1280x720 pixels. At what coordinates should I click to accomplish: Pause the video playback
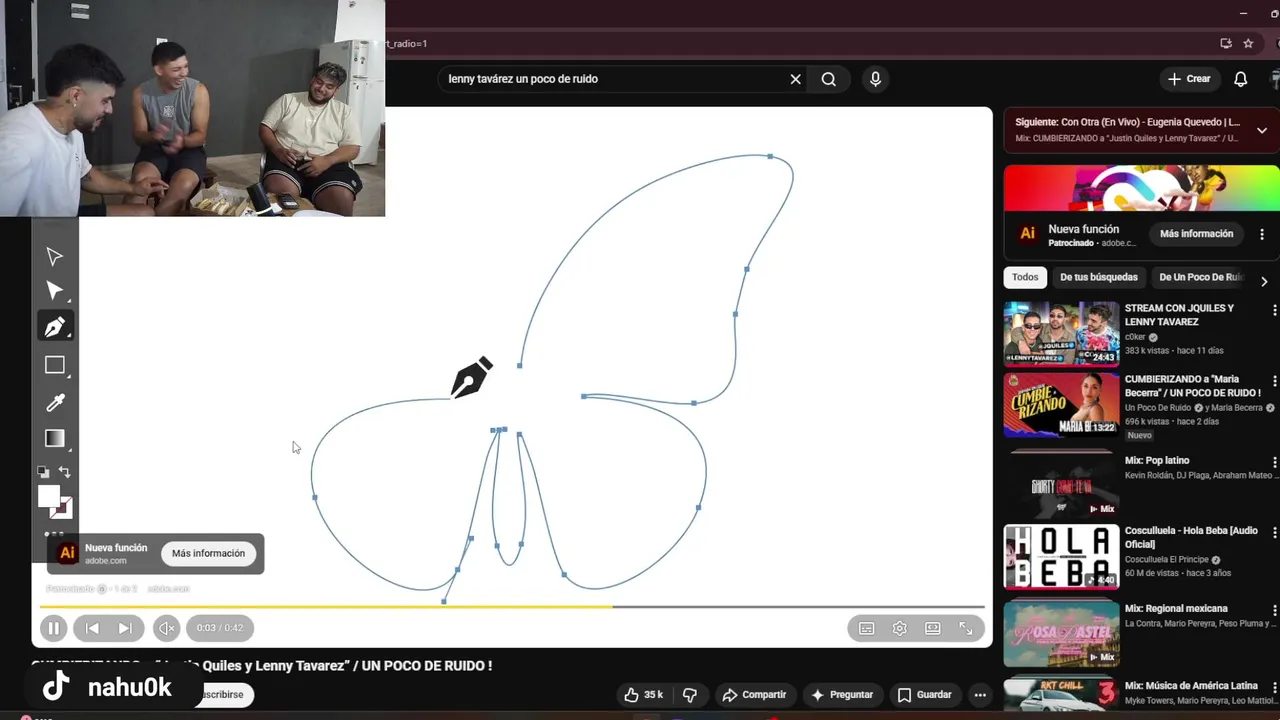click(53, 628)
